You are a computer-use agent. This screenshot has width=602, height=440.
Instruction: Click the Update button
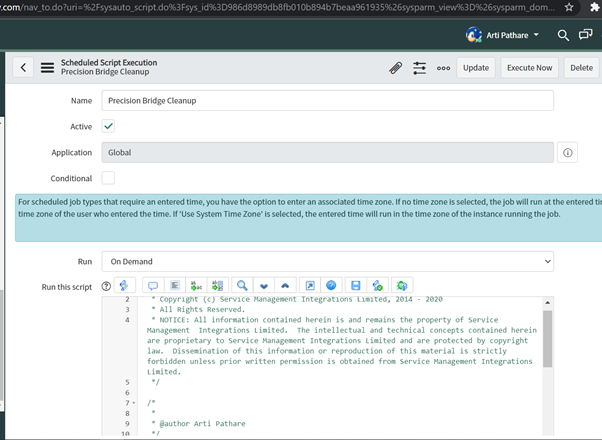click(x=476, y=68)
